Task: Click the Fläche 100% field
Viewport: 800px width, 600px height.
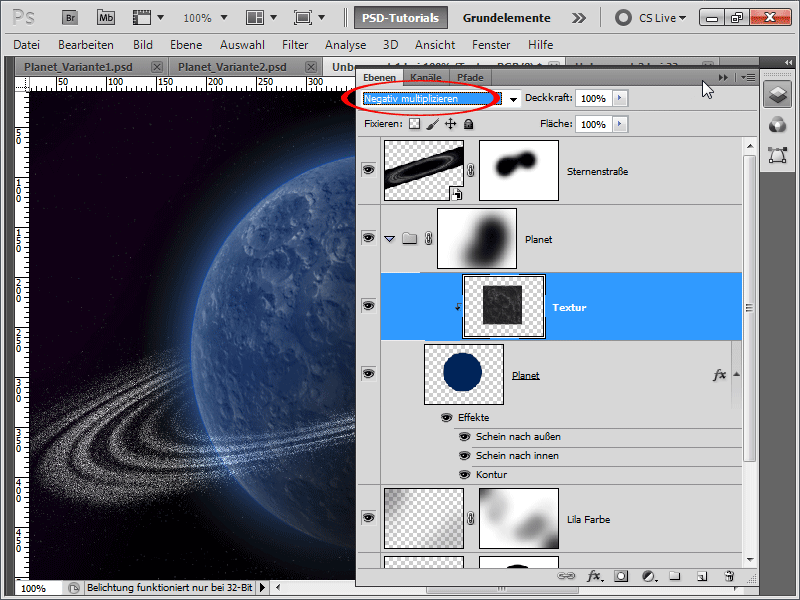Action: tap(593, 124)
